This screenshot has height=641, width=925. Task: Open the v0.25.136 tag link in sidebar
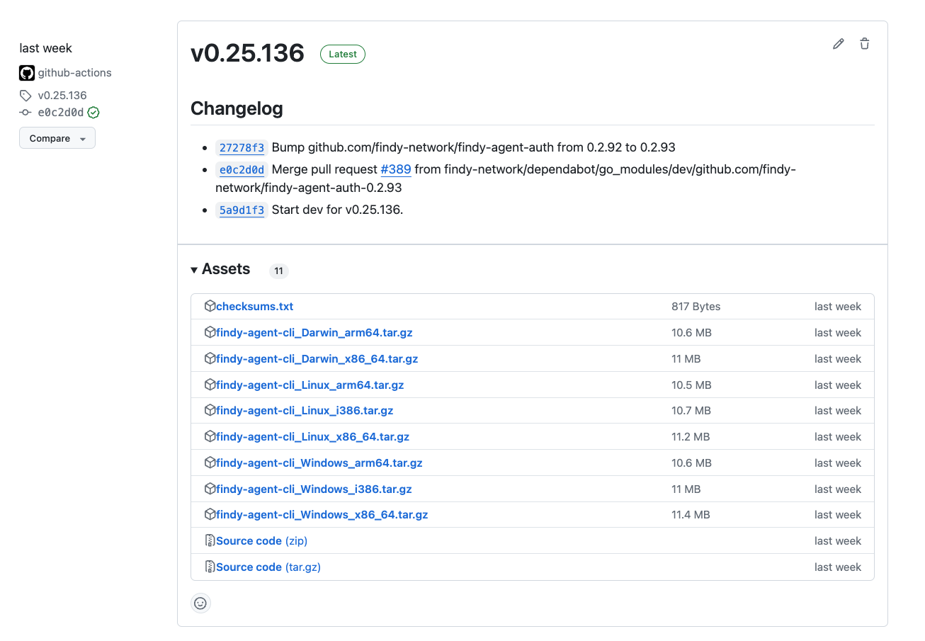point(62,96)
